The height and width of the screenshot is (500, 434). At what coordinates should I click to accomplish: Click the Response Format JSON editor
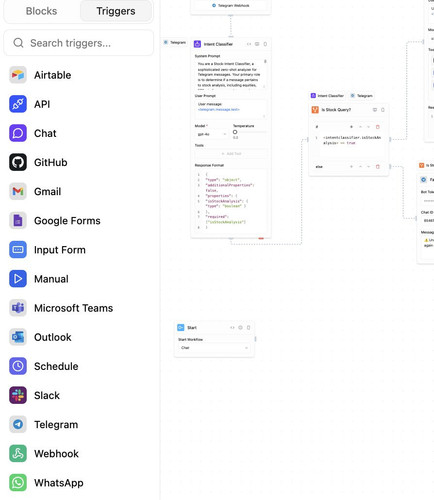pyautogui.click(x=231, y=200)
